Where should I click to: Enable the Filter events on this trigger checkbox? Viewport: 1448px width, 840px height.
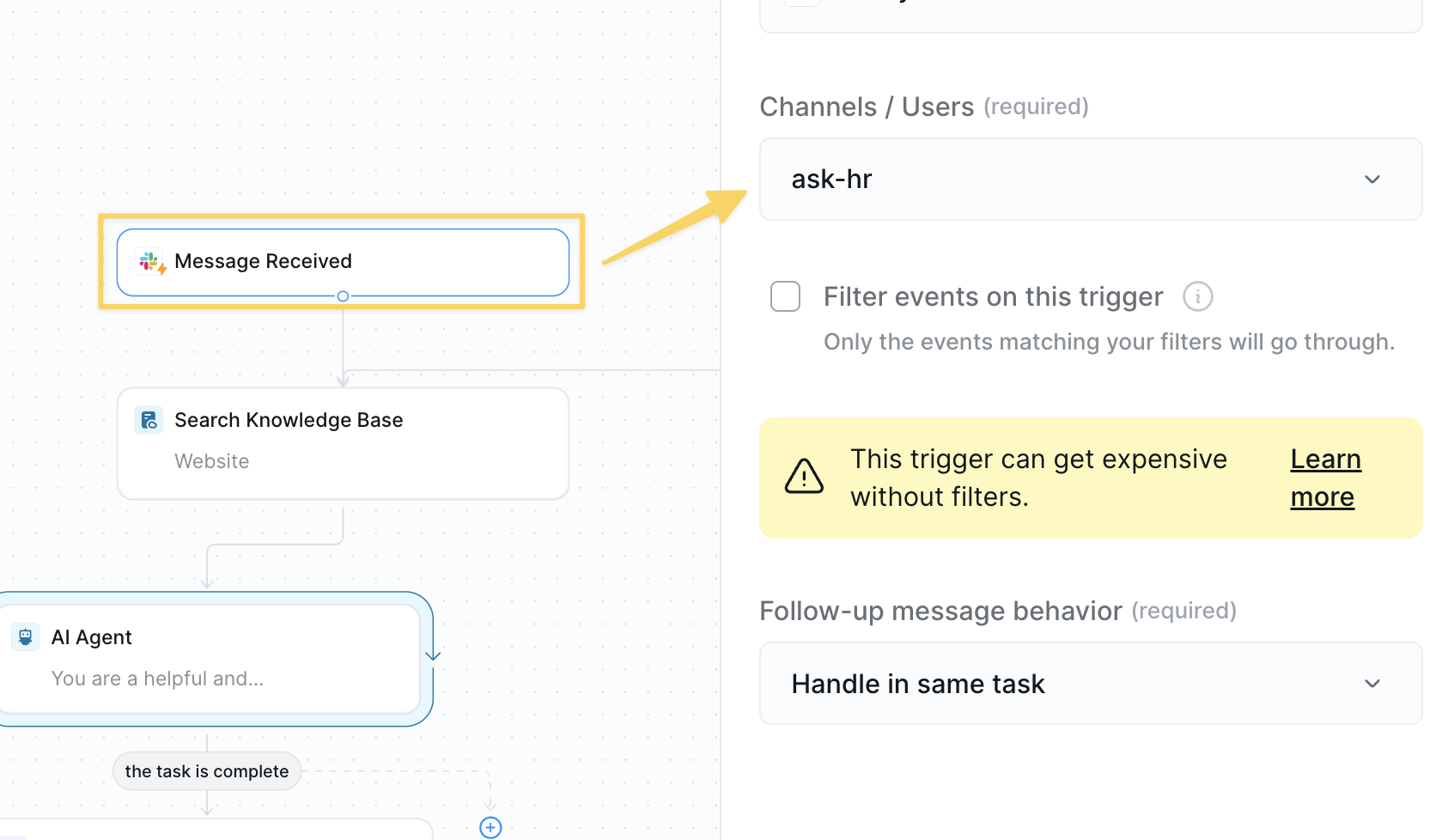[785, 296]
